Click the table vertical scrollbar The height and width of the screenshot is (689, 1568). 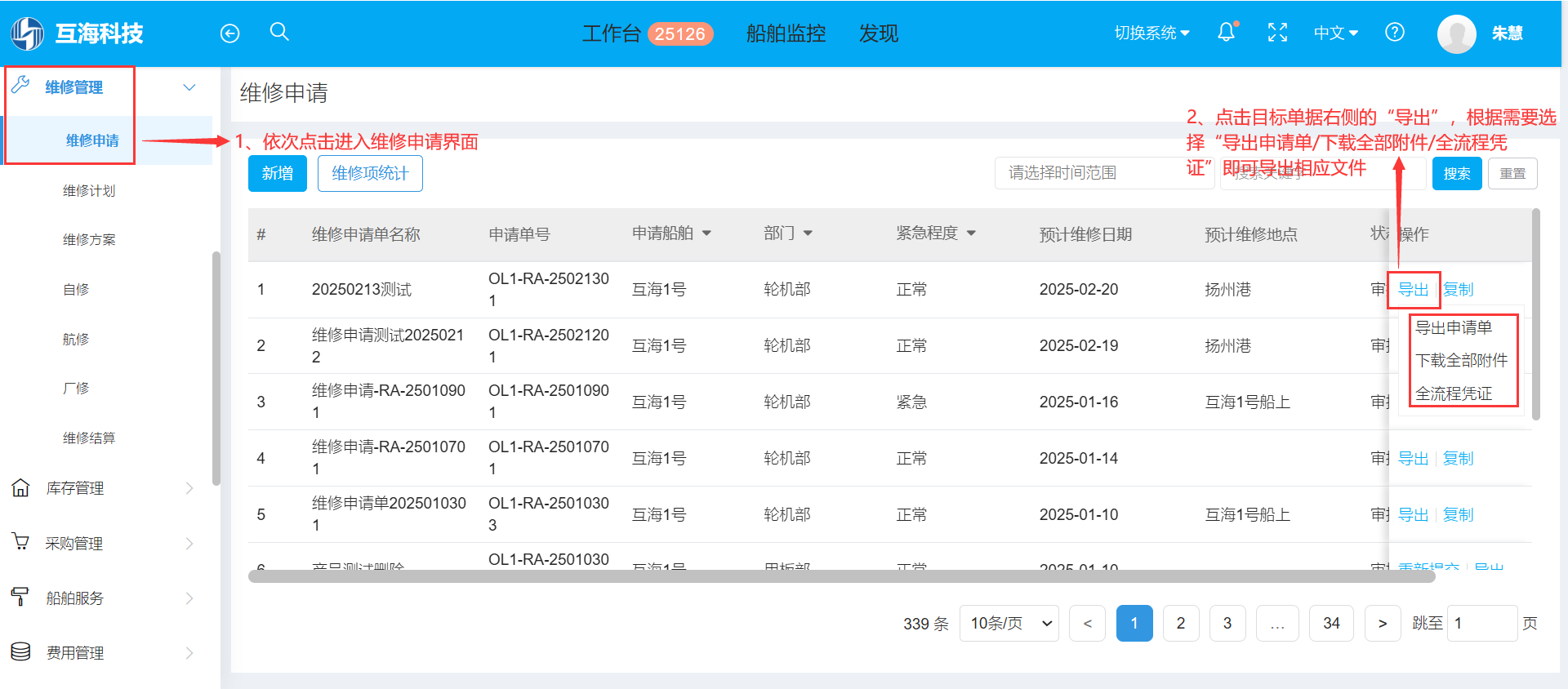(x=1536, y=314)
